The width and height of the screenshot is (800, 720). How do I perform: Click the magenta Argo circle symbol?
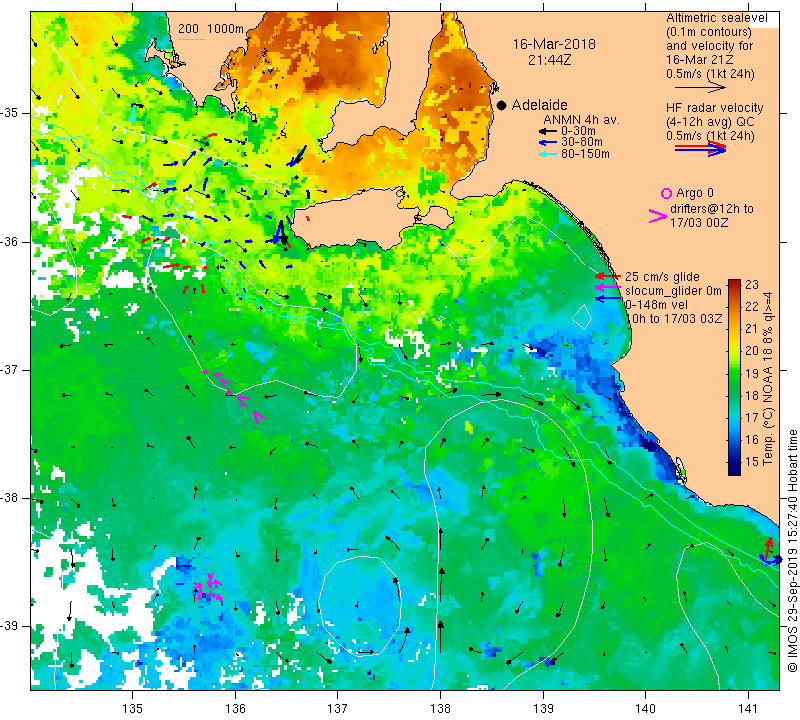[666, 193]
